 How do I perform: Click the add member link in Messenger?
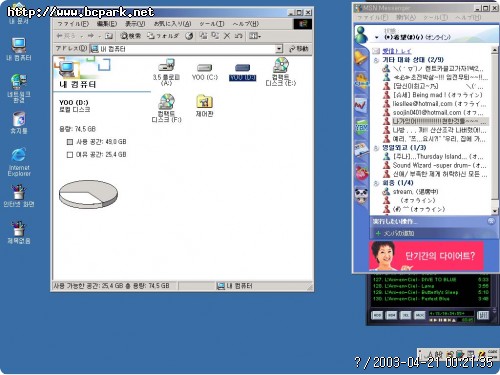coord(395,233)
